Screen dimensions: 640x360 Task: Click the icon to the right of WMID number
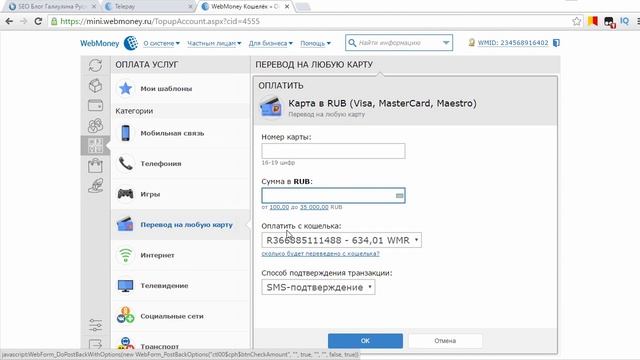click(x=556, y=43)
